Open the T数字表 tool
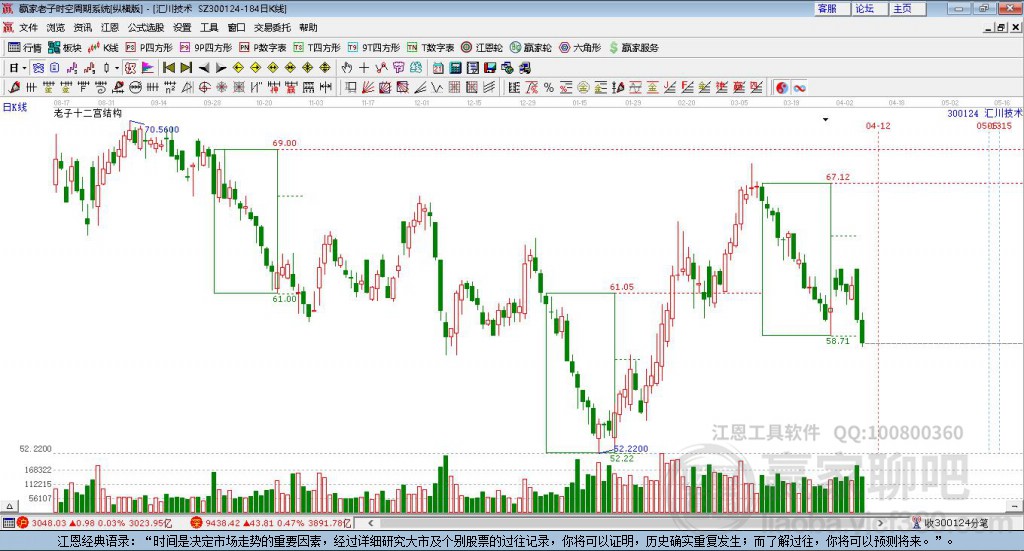Screen dimensions: 1024x551 click(430, 48)
